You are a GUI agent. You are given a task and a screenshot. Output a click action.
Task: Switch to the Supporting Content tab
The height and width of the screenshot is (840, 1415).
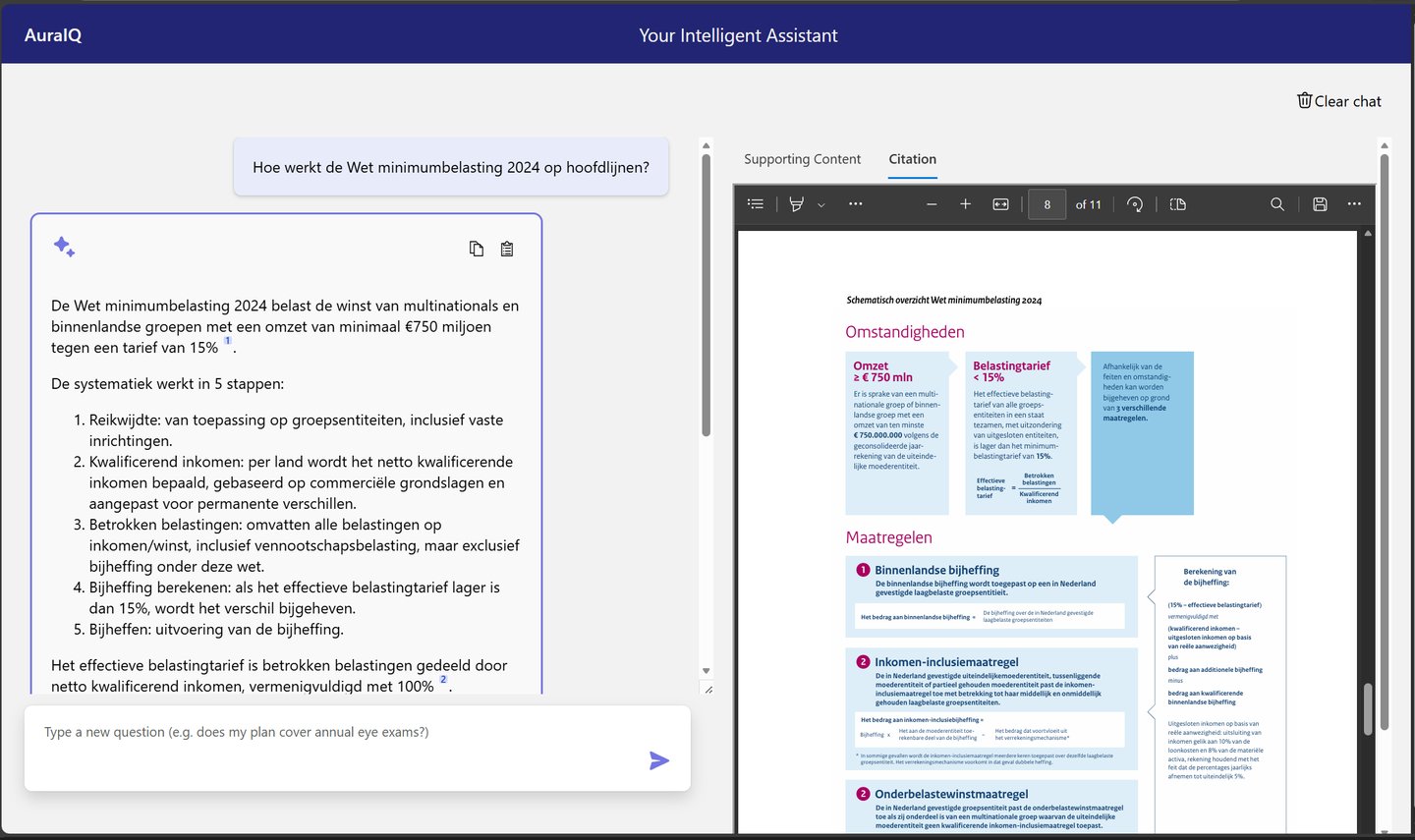point(802,159)
